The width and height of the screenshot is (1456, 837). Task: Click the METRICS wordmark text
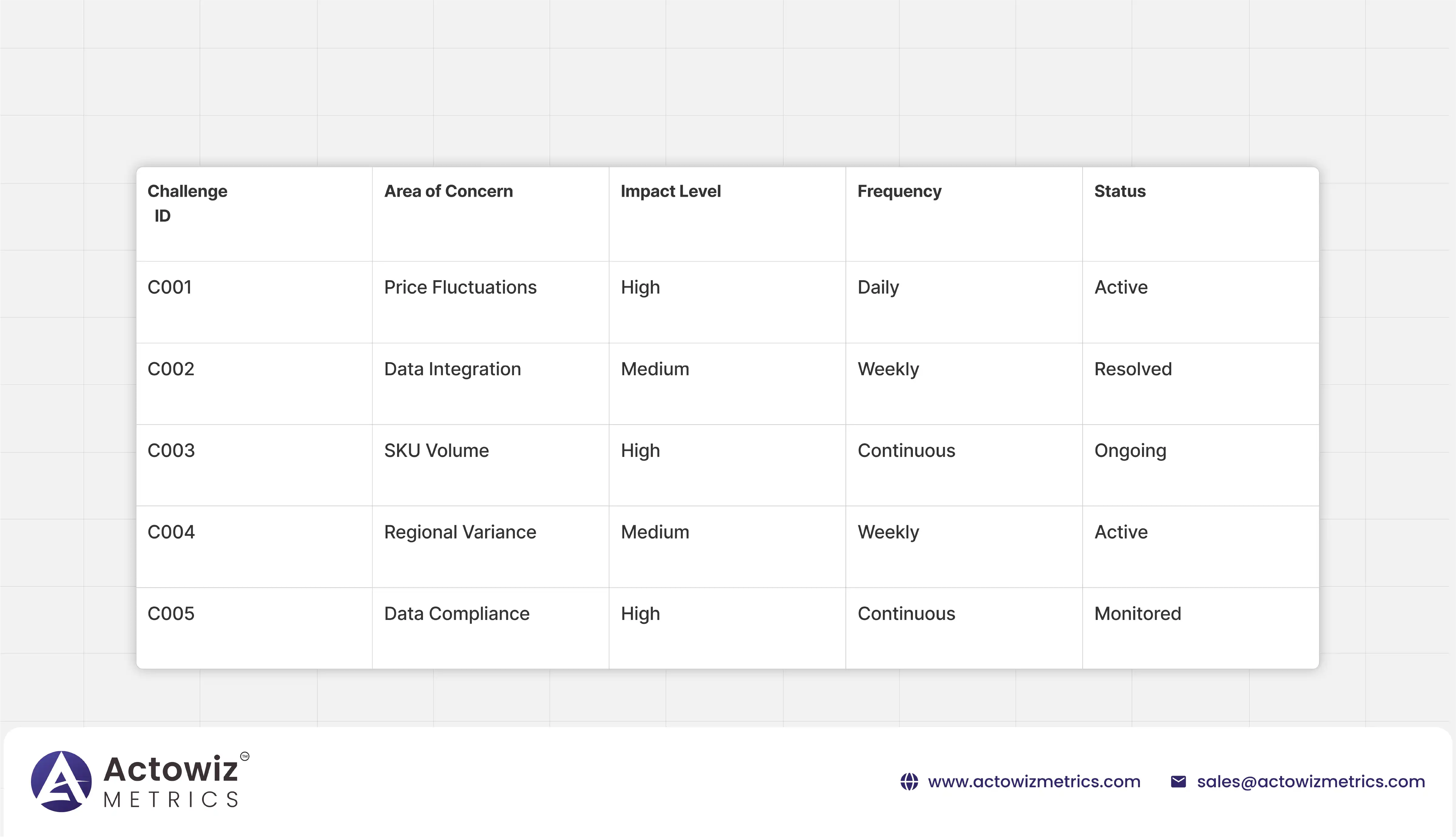[x=171, y=800]
